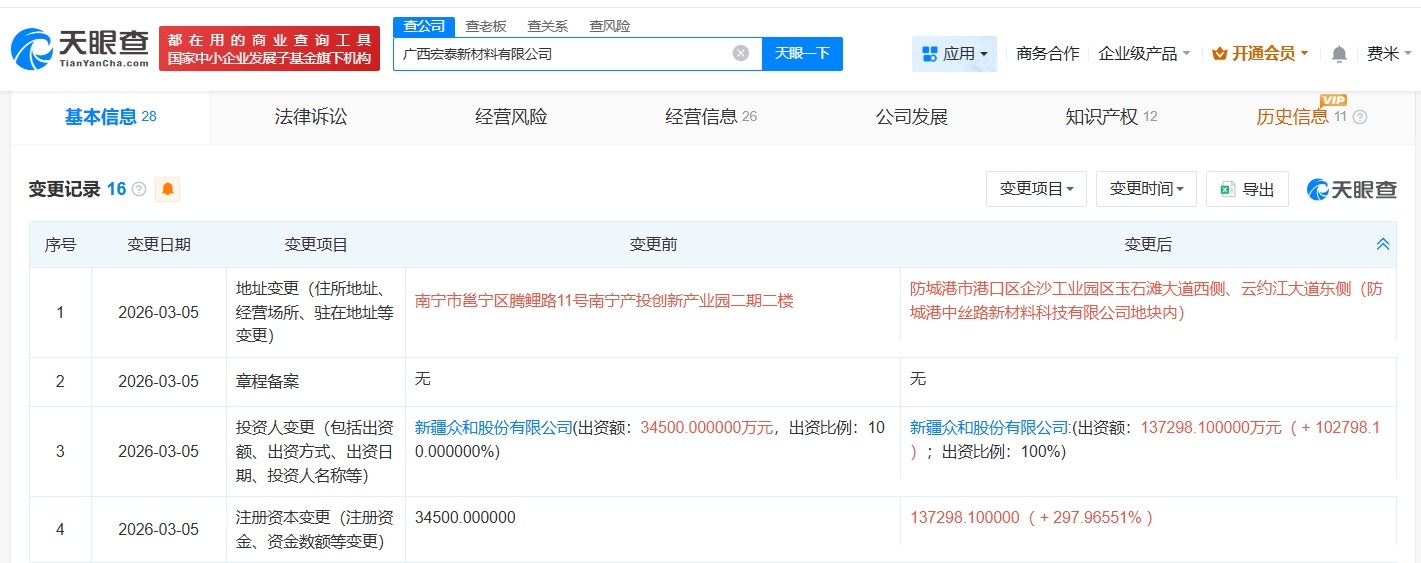Viewport: 1421px width, 563px height.
Task: Click the help icon beside 历史信息 tab
Action: 1359,118
